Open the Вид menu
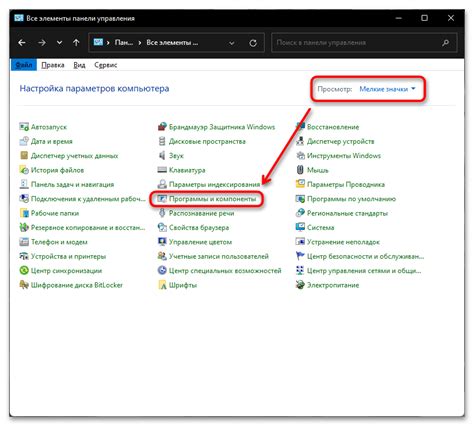 coord(79,65)
